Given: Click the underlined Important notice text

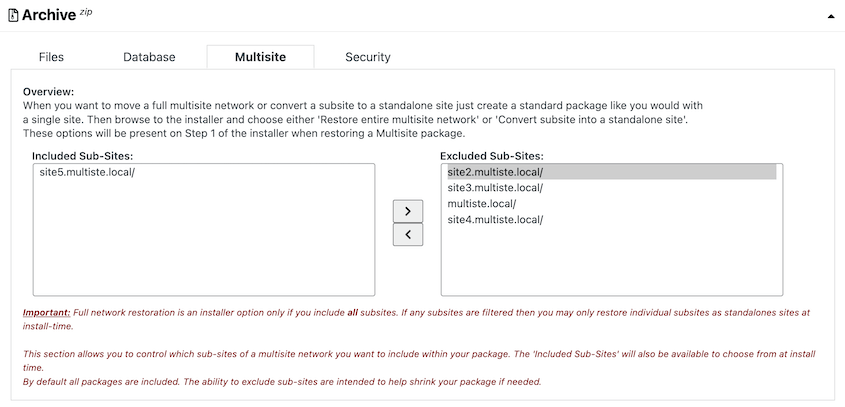Looking at the screenshot, I should point(46,313).
